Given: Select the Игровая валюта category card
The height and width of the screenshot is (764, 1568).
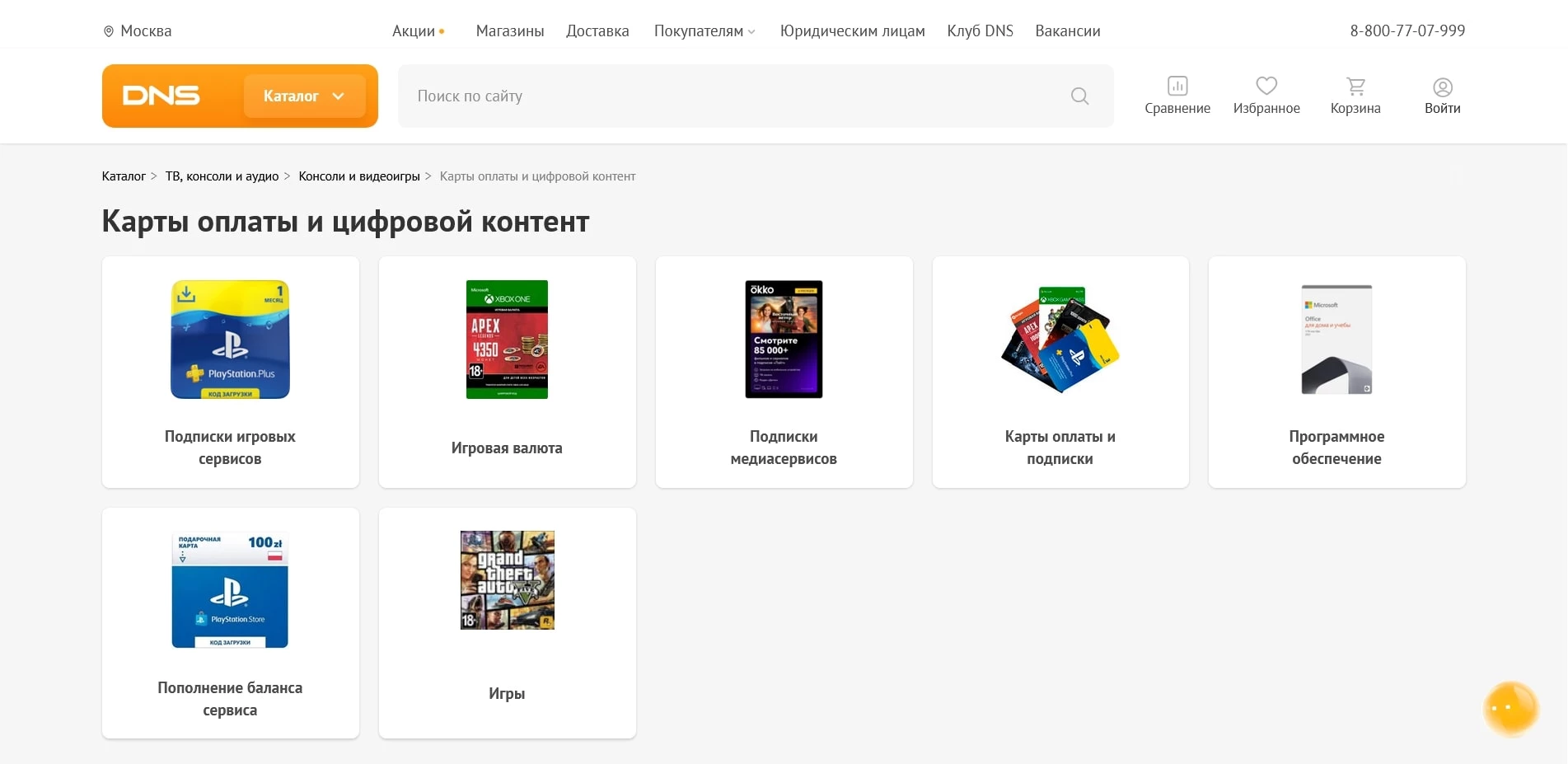Looking at the screenshot, I should point(507,372).
